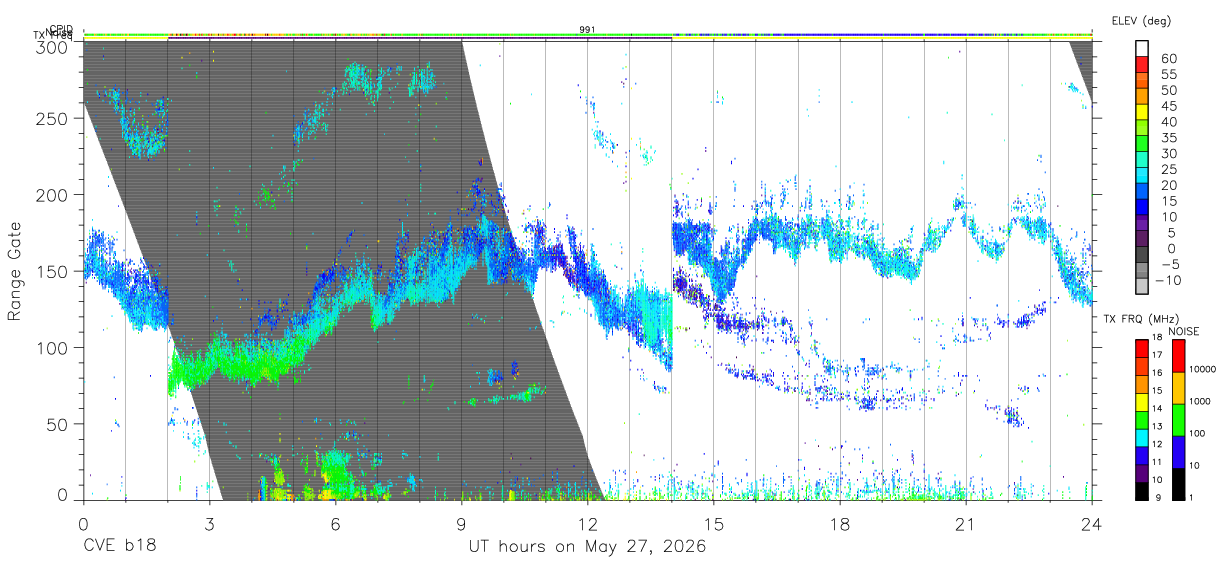Viewport: 1228px width, 567px height.
Task: Click the black 9 MHz TX frequency swatch
Action: pyautogui.click(x=1142, y=491)
